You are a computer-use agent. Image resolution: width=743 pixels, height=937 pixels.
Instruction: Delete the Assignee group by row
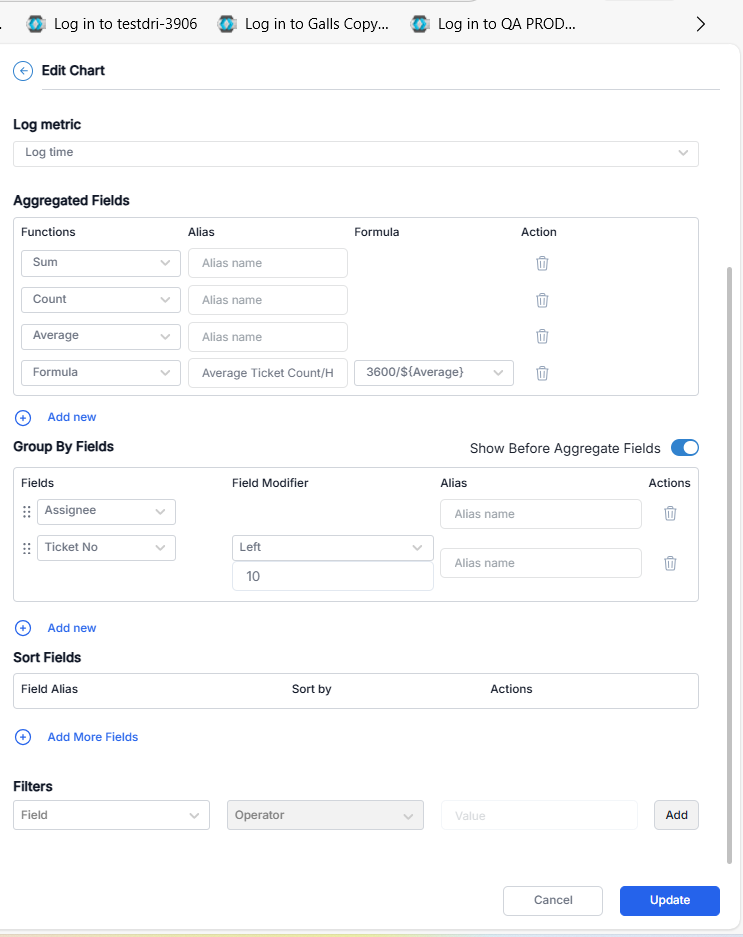(x=670, y=513)
